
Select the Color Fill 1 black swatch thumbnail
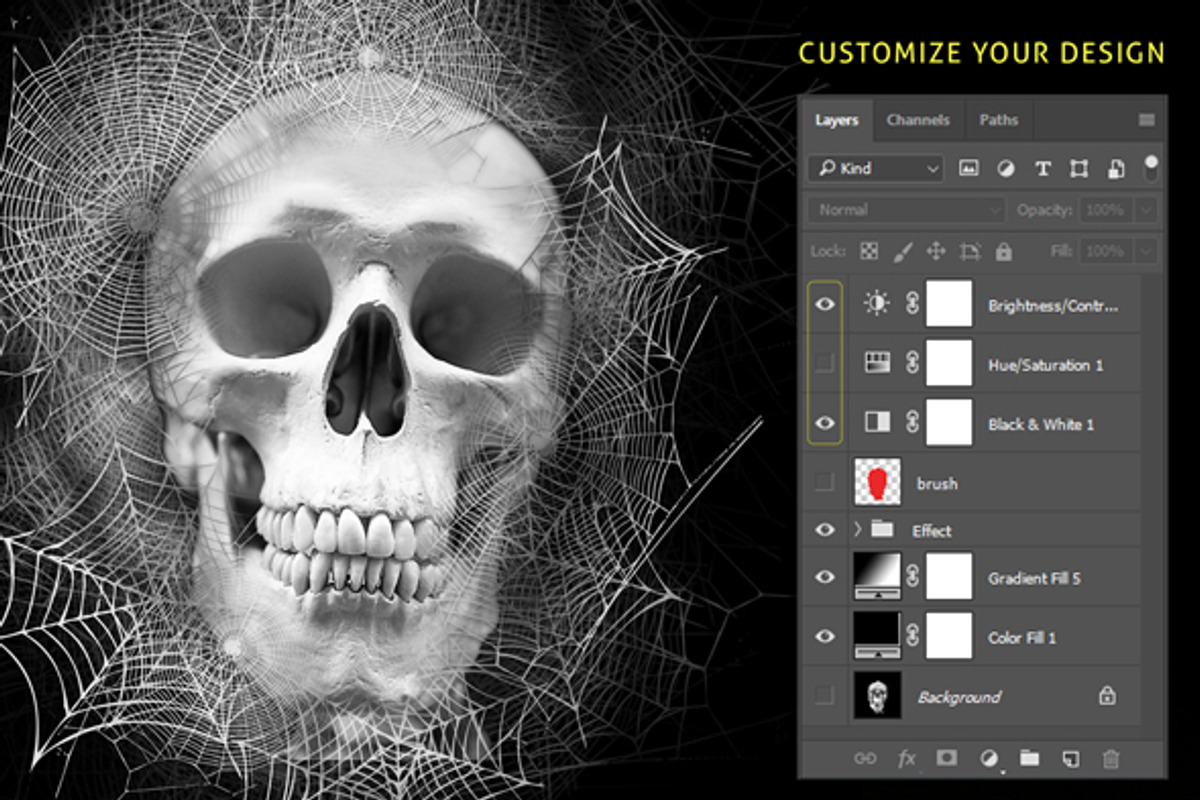(877, 636)
